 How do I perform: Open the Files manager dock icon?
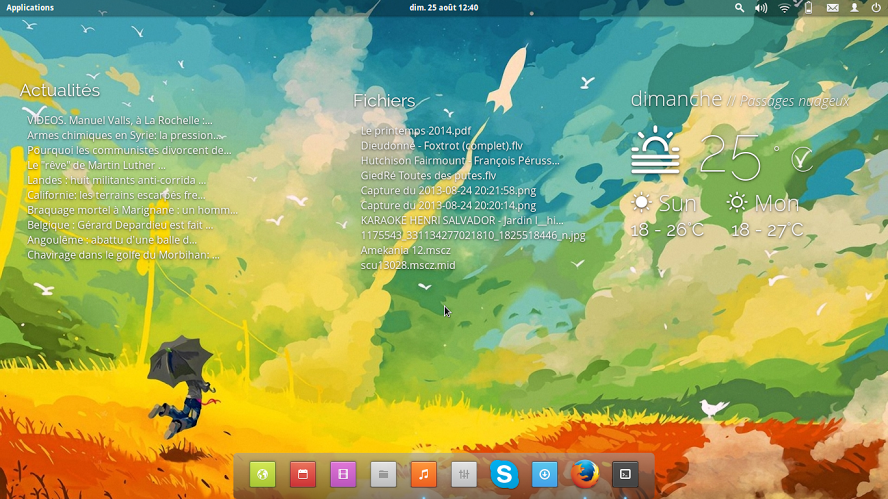pyautogui.click(x=383, y=474)
